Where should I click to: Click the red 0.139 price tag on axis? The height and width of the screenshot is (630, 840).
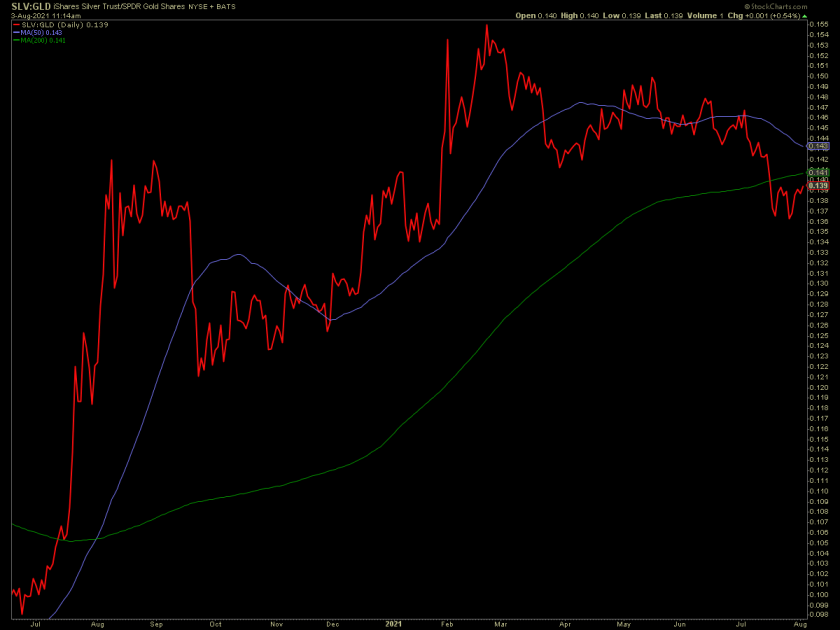coord(819,186)
